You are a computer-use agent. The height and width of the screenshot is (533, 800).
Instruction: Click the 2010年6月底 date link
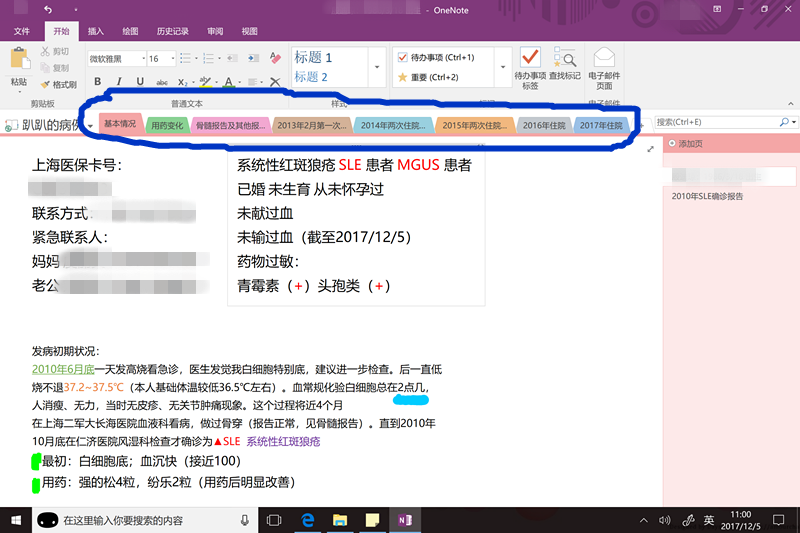click(63, 369)
